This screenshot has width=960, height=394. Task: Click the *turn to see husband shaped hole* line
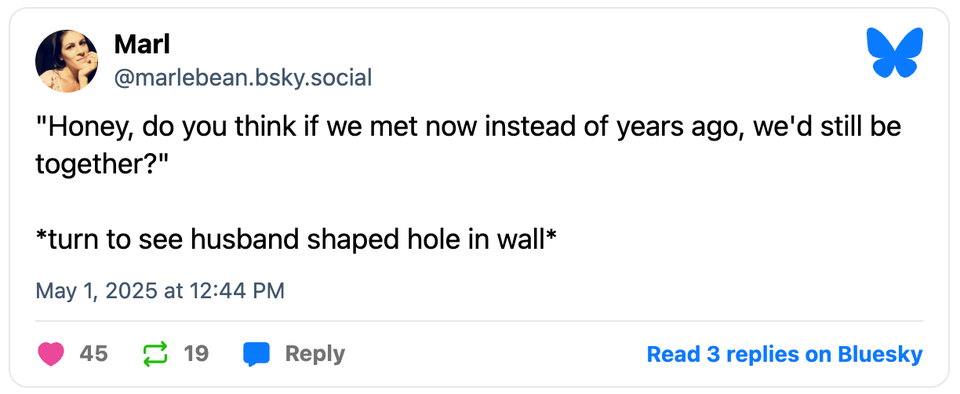coord(296,240)
